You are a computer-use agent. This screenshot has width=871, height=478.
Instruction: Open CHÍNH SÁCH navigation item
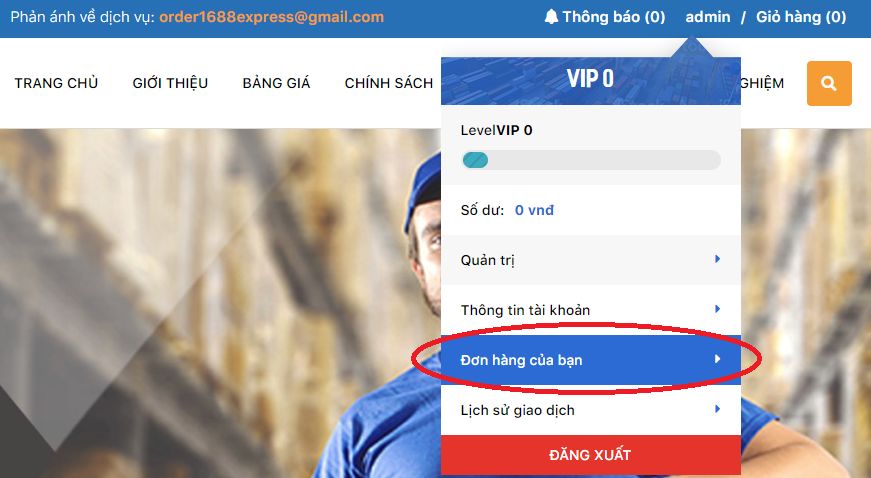(388, 83)
